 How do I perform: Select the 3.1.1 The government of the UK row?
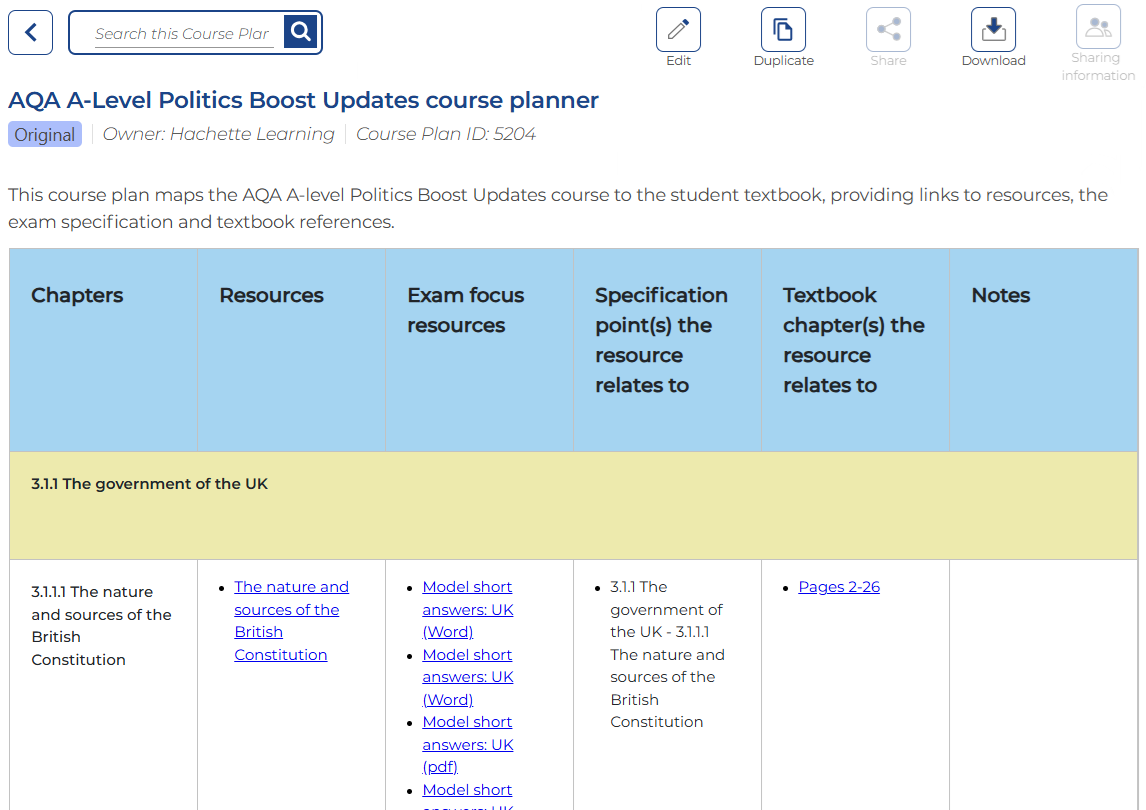coord(150,484)
